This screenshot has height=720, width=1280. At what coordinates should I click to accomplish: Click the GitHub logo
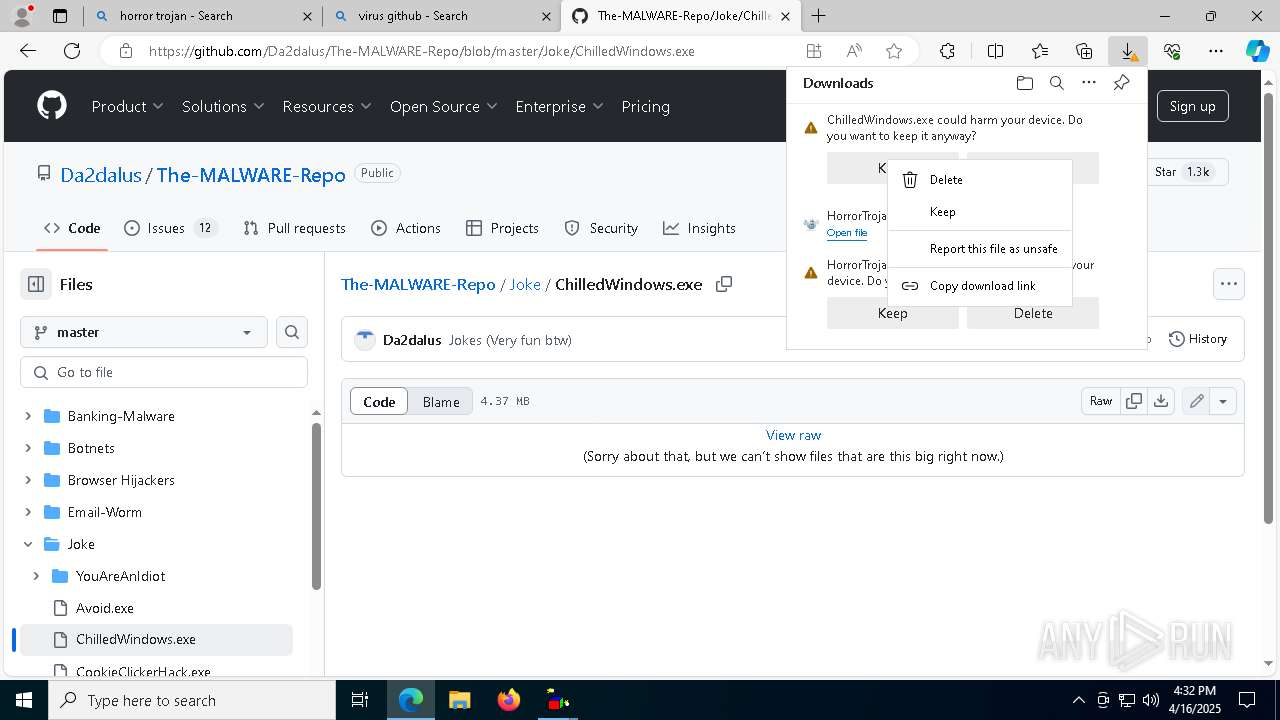point(52,106)
